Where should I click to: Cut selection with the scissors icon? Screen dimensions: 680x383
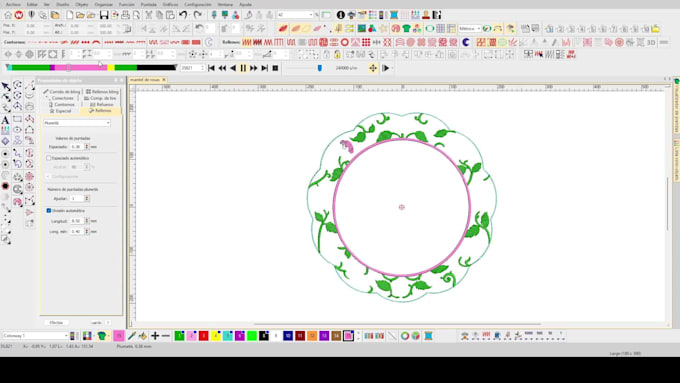pyautogui.click(x=149, y=15)
